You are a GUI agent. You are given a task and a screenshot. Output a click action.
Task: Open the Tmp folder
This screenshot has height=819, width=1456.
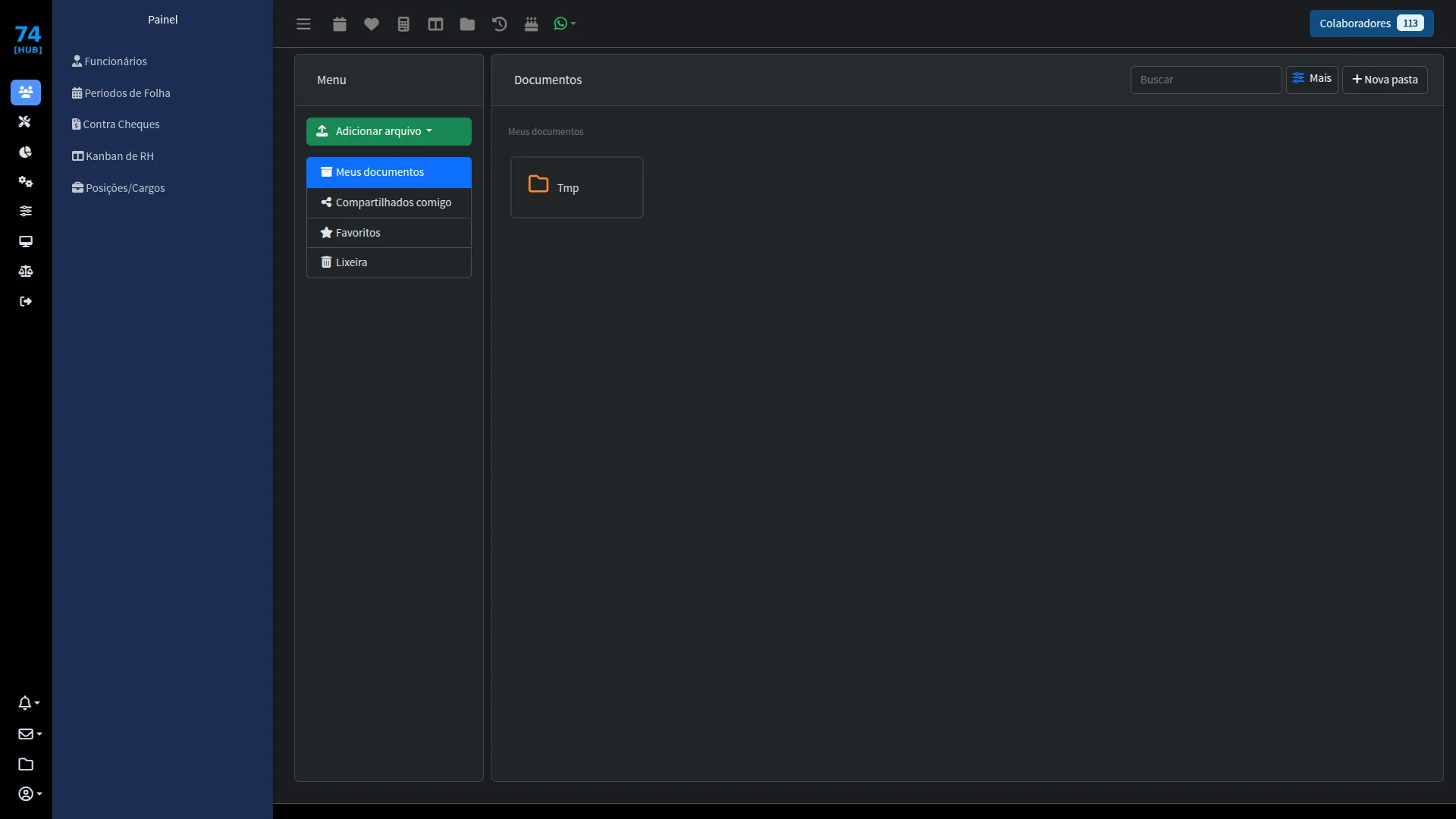[577, 187]
